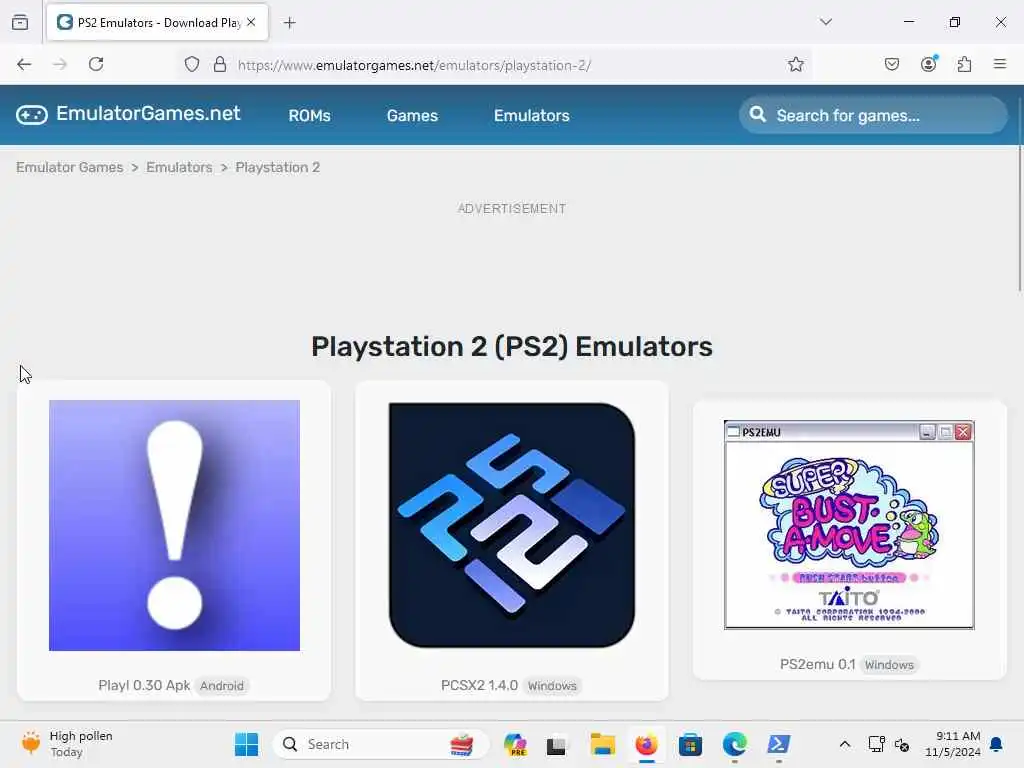Open the High pollen weather widget
This screenshot has width=1024, height=768.
point(67,744)
